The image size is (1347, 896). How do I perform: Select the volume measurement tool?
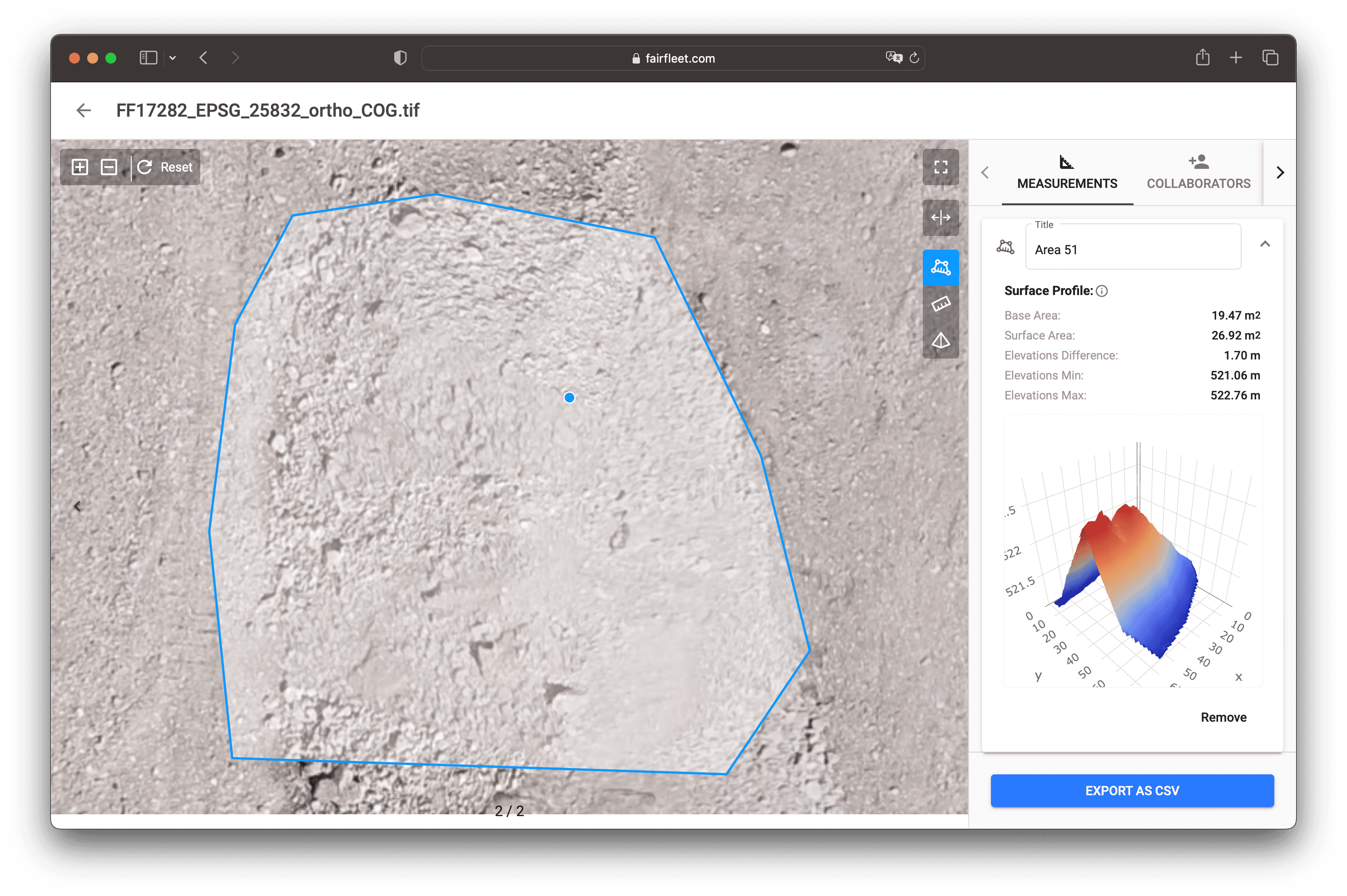coord(941,340)
